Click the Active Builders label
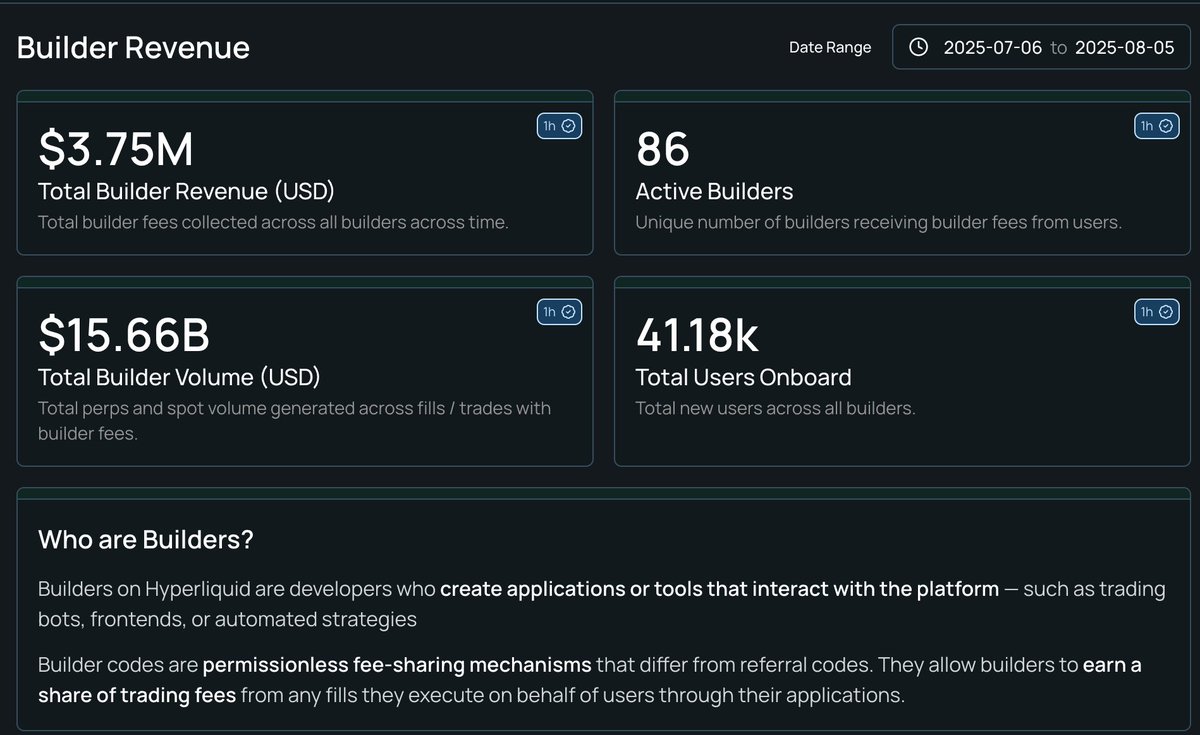 (714, 192)
